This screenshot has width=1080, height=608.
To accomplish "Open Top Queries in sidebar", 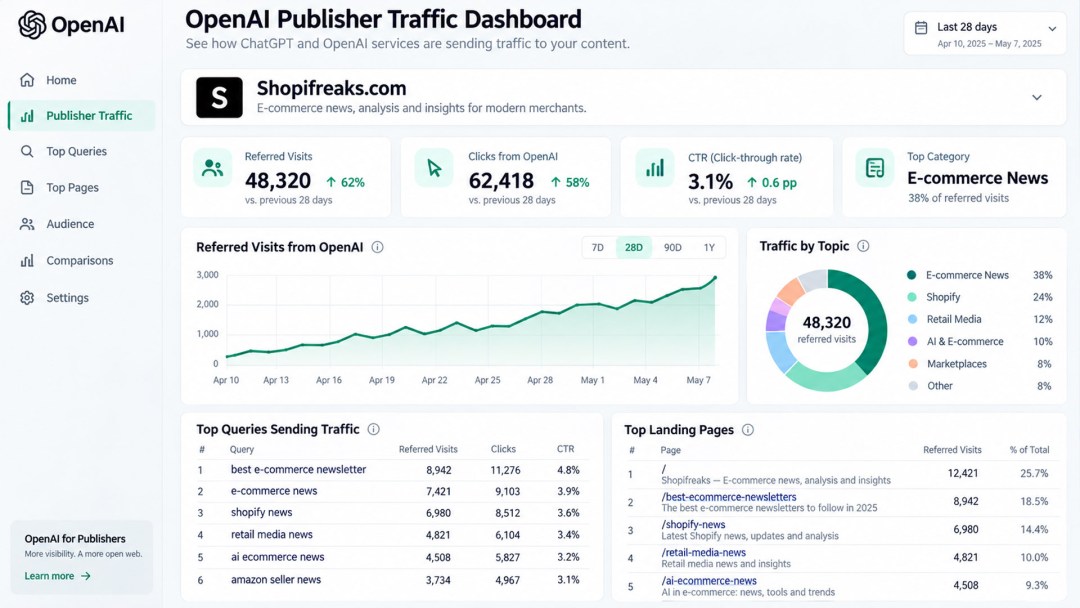I will pyautogui.click(x=81, y=151).
